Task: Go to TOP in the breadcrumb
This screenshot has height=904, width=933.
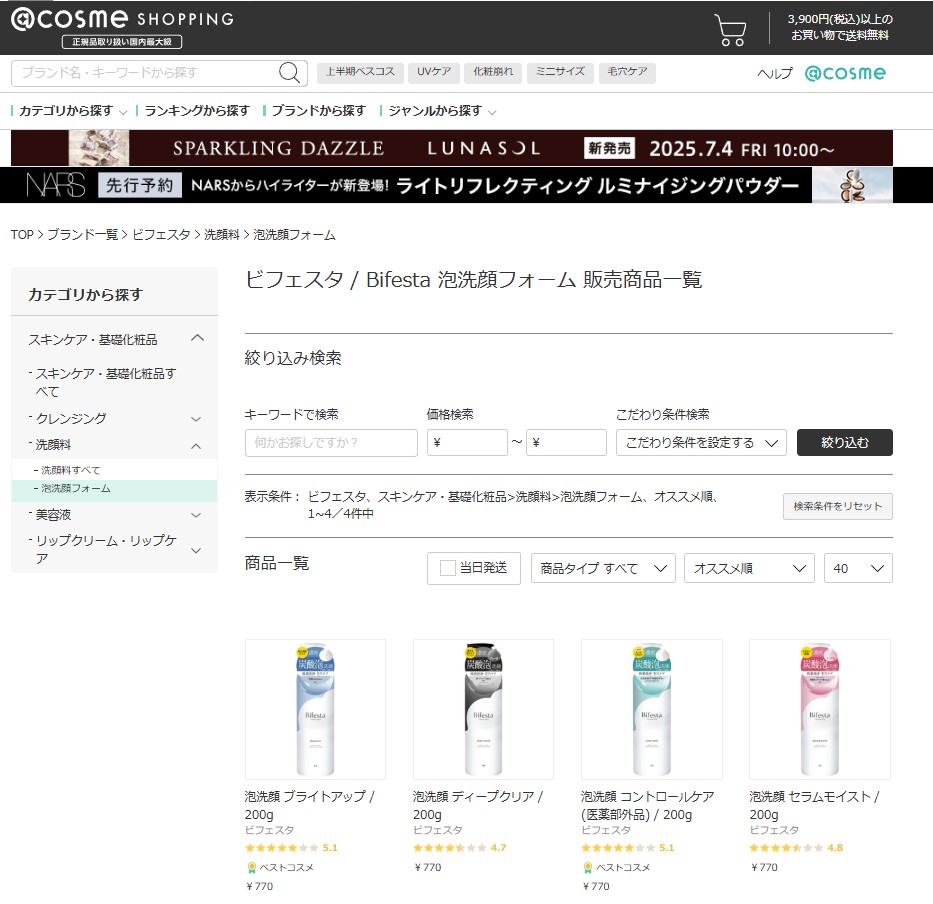Action: (22, 235)
